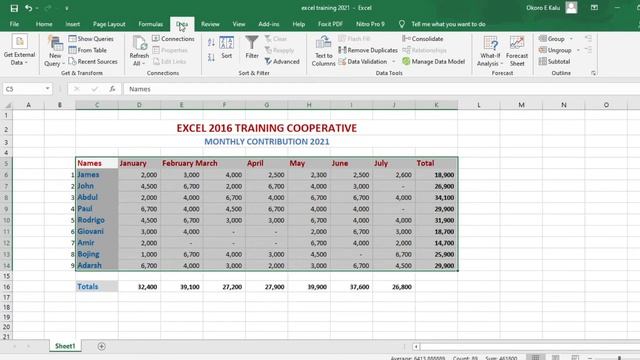640x360 pixels.
Task: Click the Save icon in title bar
Action: coord(14,8)
